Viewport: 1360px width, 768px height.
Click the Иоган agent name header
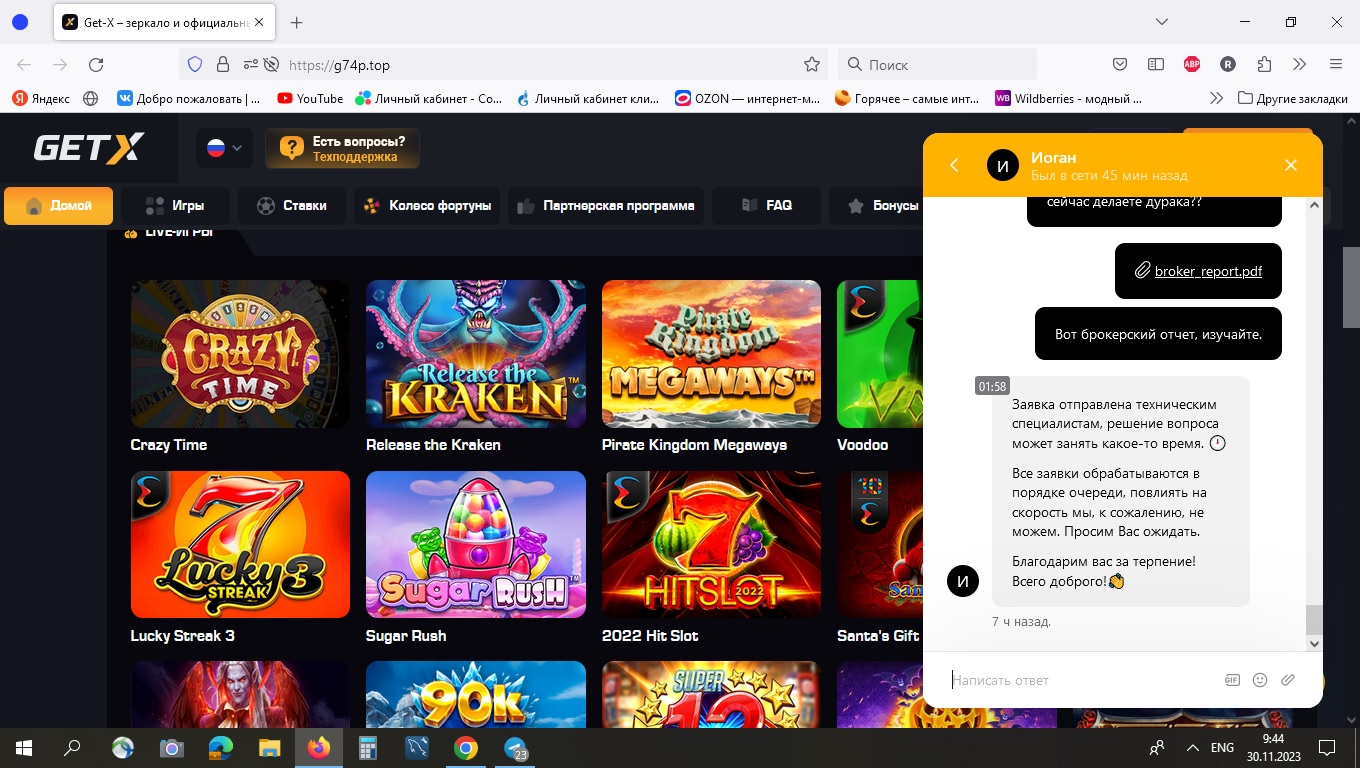[1054, 157]
